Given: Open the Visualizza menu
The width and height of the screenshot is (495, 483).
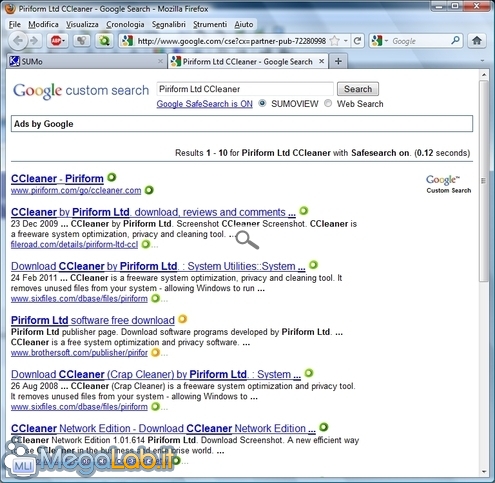Looking at the screenshot, I should (82, 24).
